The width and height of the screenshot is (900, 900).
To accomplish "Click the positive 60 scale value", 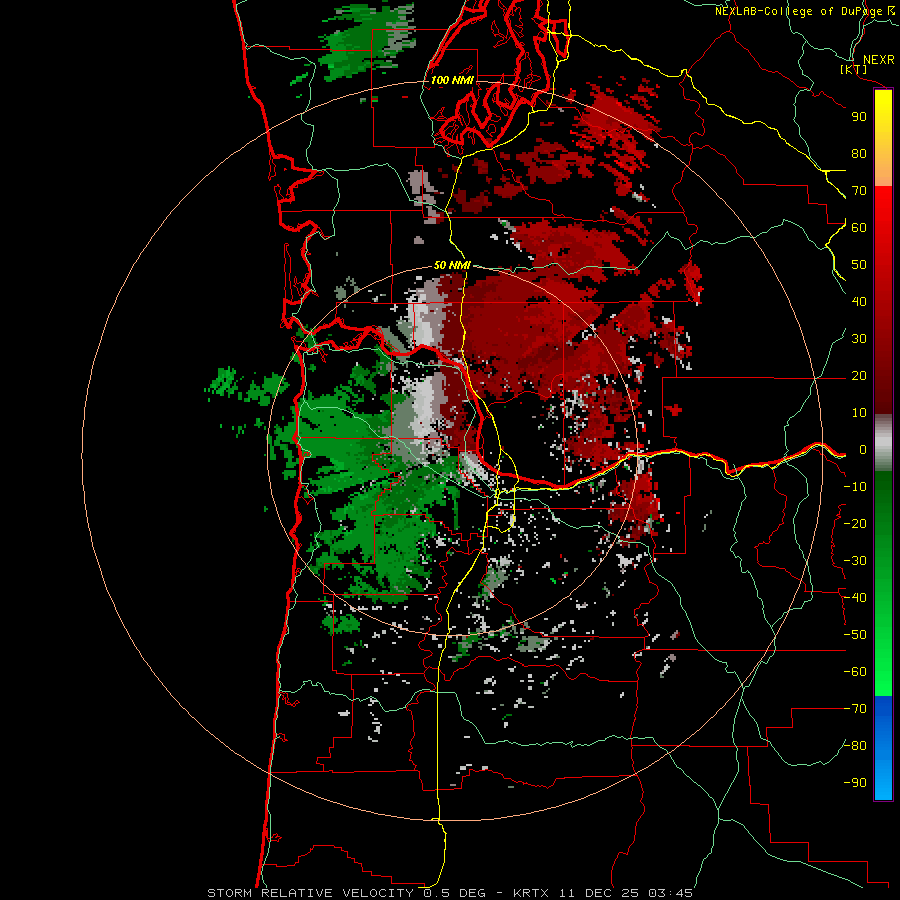I will click(859, 227).
